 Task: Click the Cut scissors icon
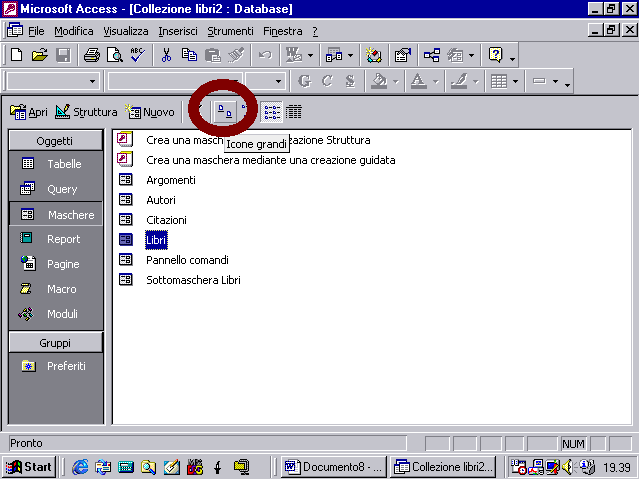click(x=166, y=55)
